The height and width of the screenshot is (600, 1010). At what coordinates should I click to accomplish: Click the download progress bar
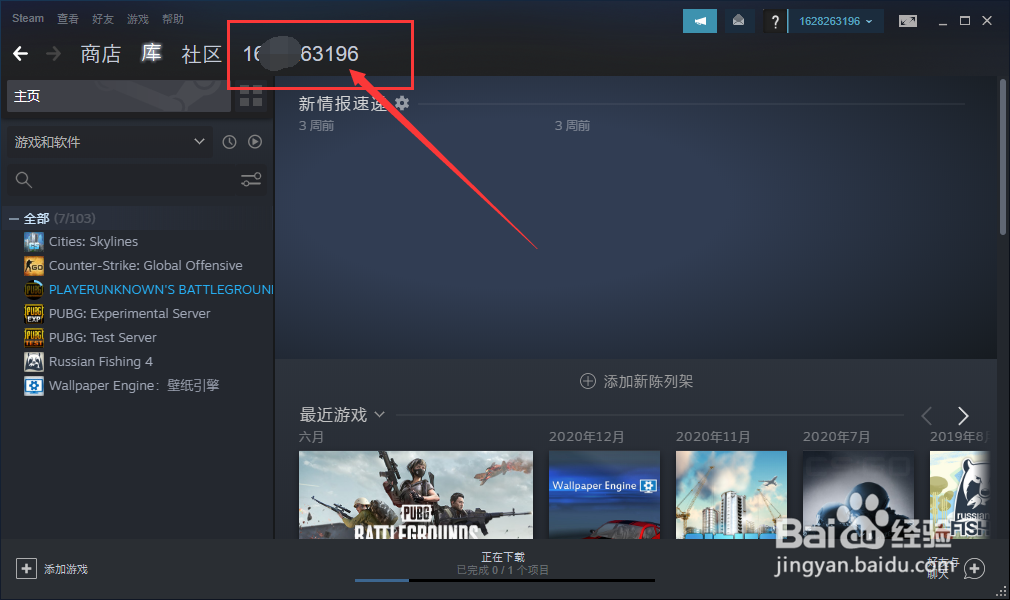(x=504, y=581)
